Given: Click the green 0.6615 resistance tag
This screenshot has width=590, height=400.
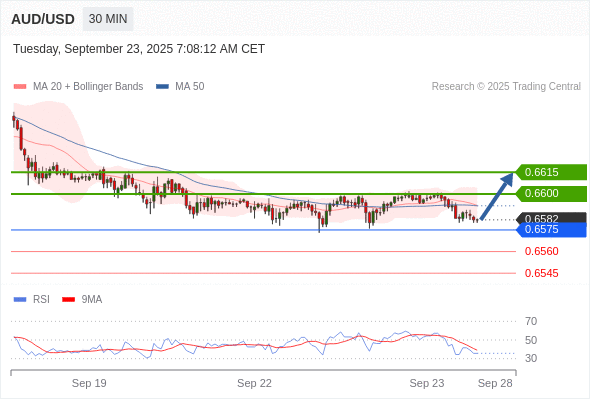Looking at the screenshot, I should coord(551,172).
